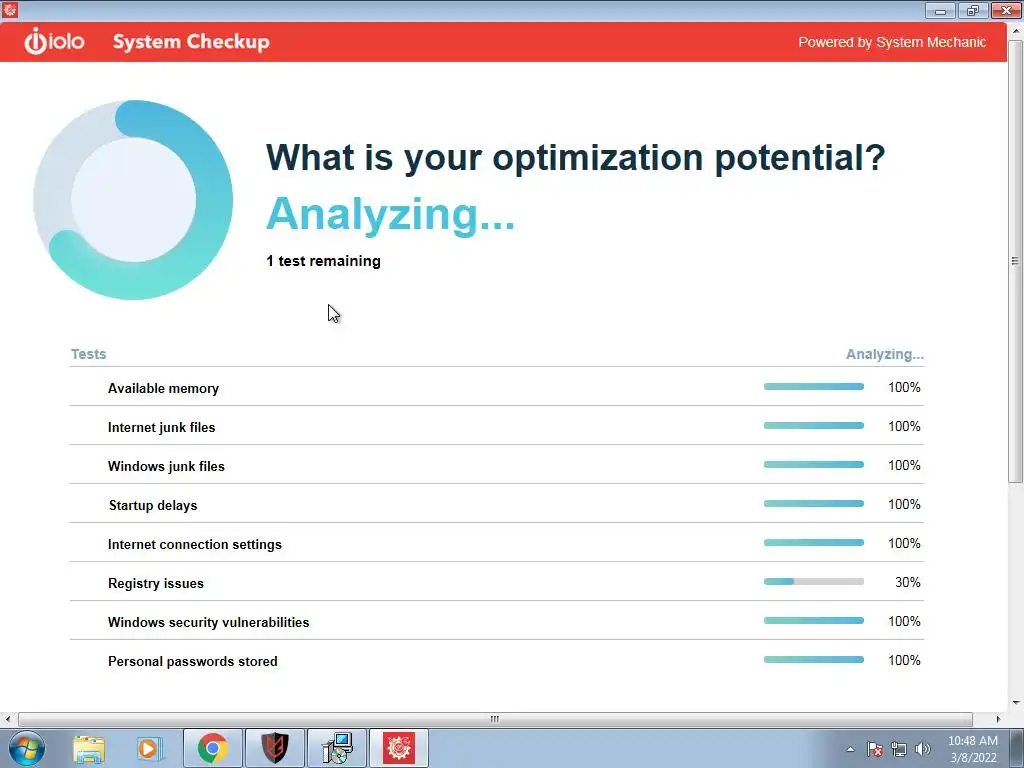Image resolution: width=1024 pixels, height=768 pixels.
Task: Click the Tests column header
Action: click(x=88, y=354)
